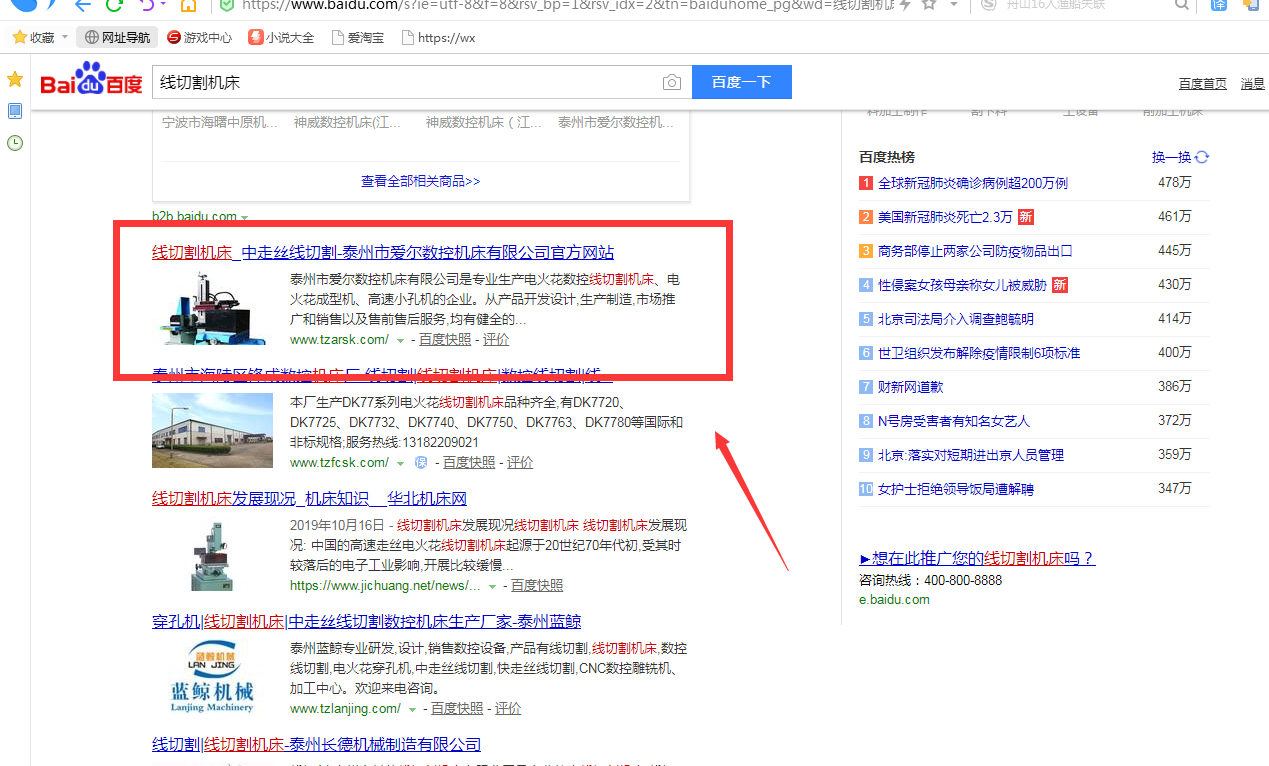Screen dimensions: 1269x766
Task: Click the sidebar mobile device icon
Action: (x=15, y=111)
